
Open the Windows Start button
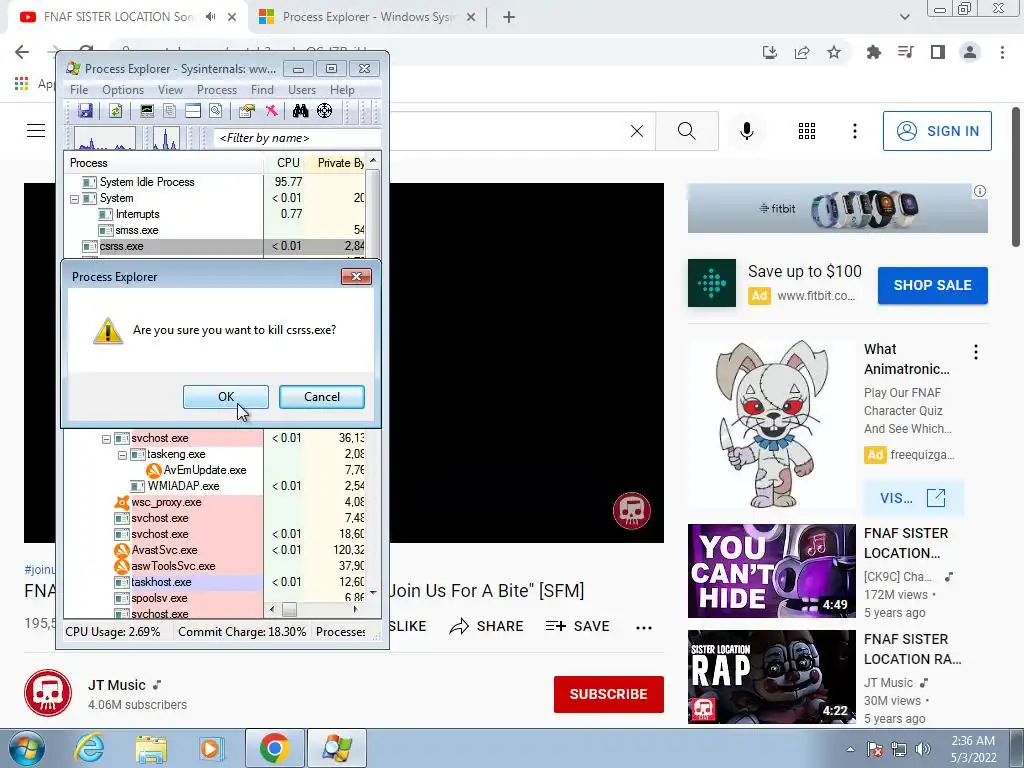(25, 748)
